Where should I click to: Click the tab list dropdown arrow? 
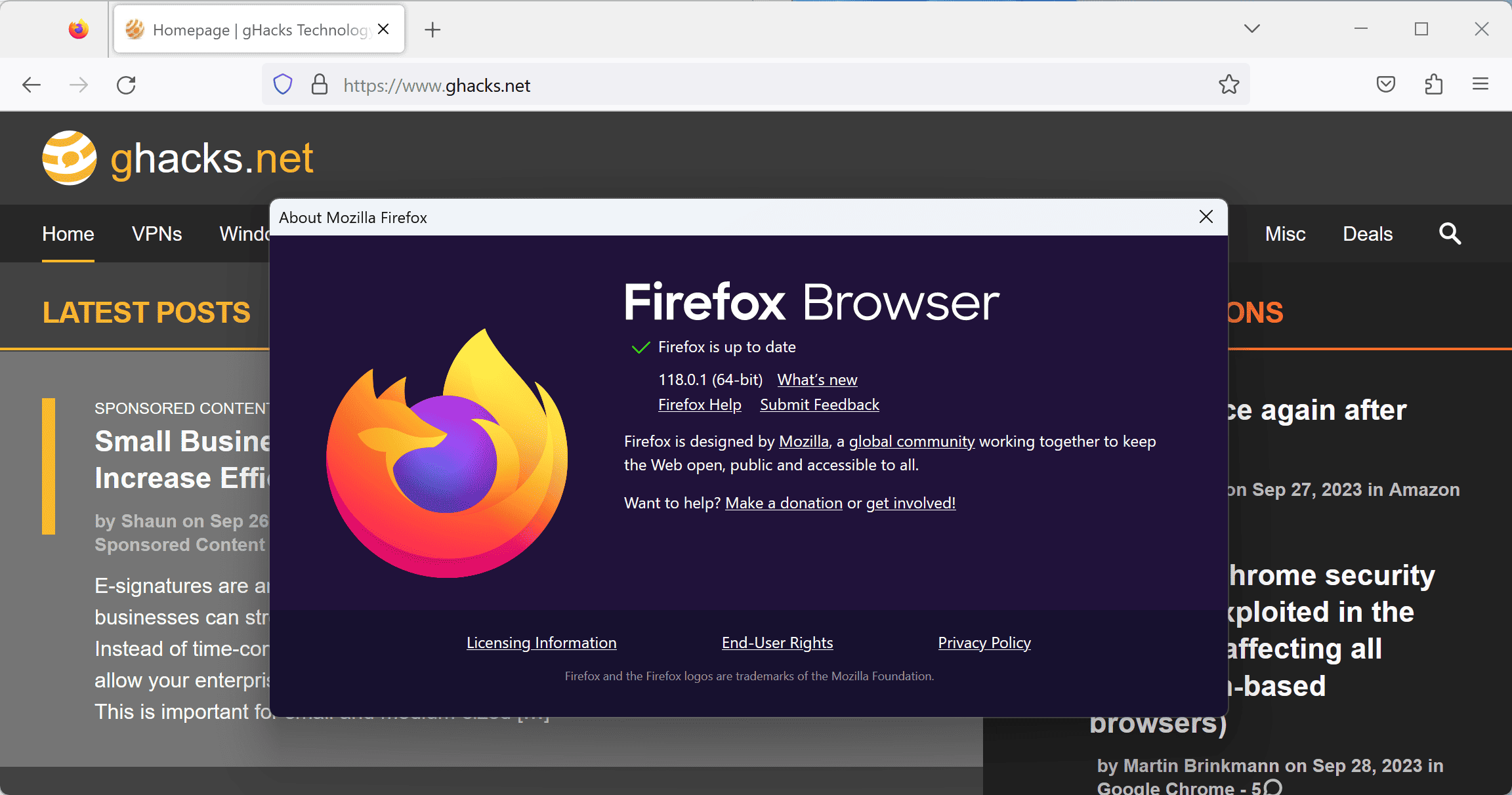(1252, 29)
